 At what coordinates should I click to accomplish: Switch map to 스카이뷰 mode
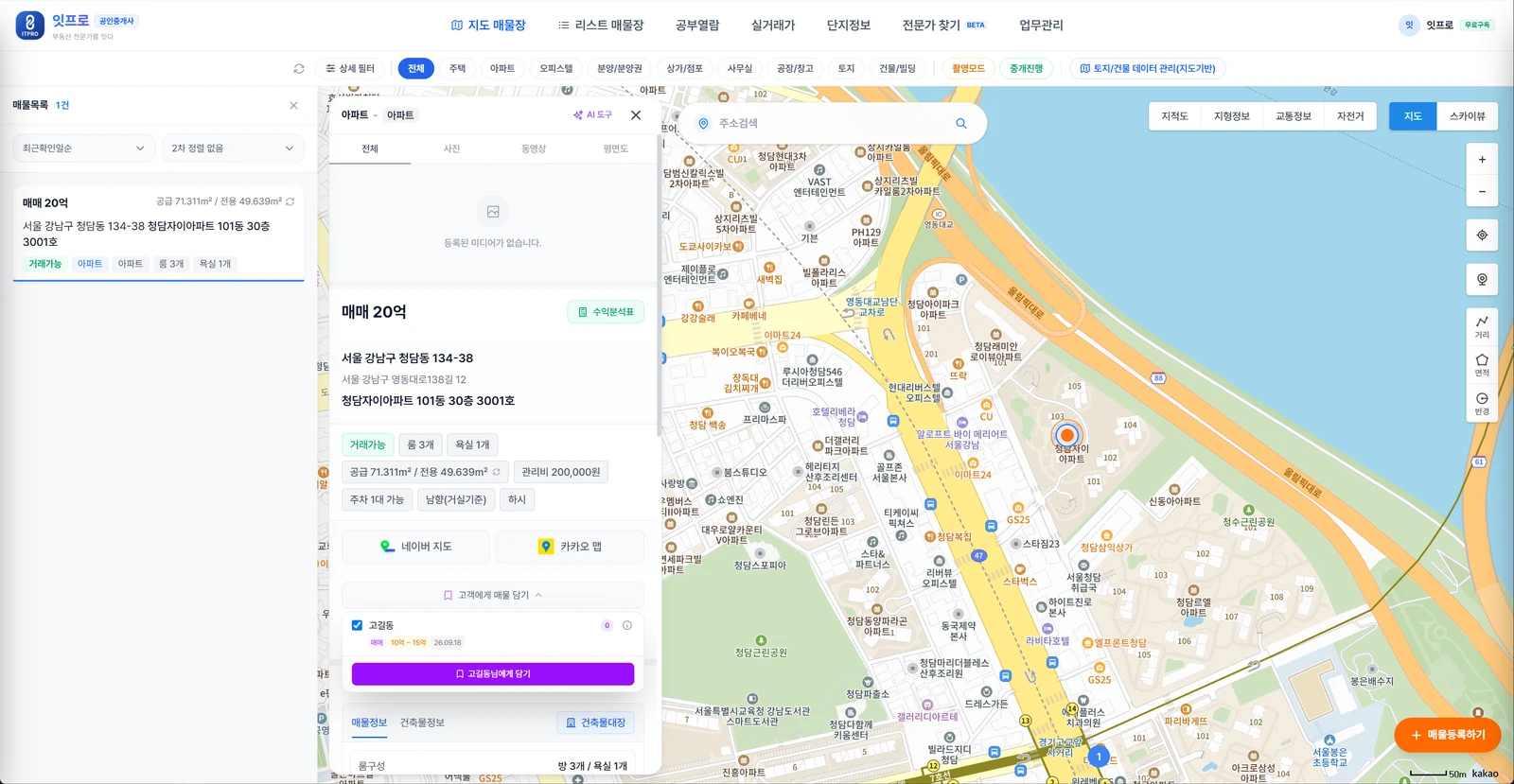1468,116
